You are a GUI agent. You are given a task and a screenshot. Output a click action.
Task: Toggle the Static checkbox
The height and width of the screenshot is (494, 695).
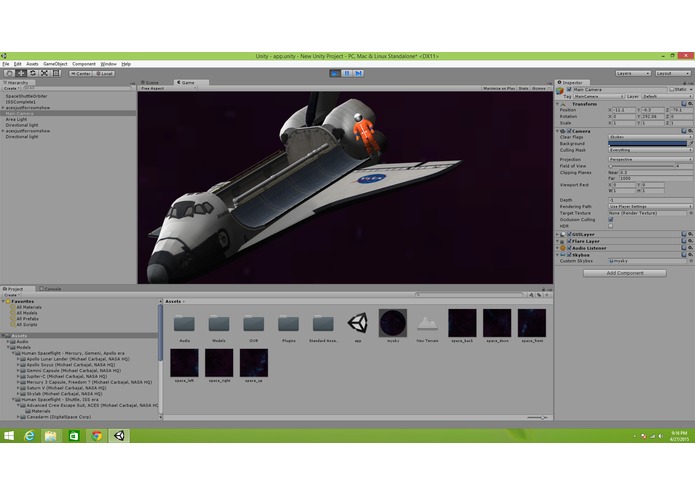672,89
